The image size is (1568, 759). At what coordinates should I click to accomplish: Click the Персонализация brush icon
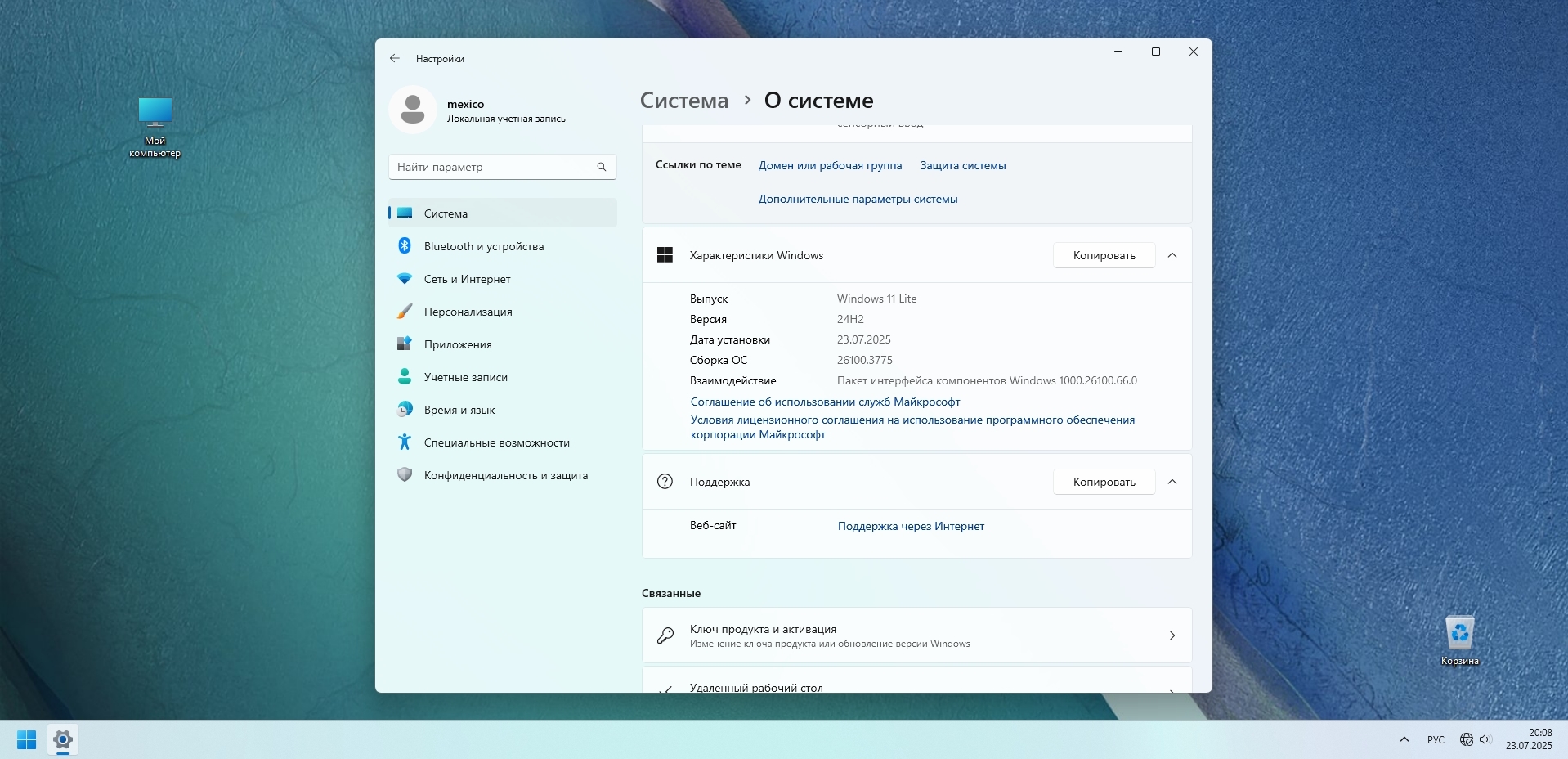click(x=405, y=312)
